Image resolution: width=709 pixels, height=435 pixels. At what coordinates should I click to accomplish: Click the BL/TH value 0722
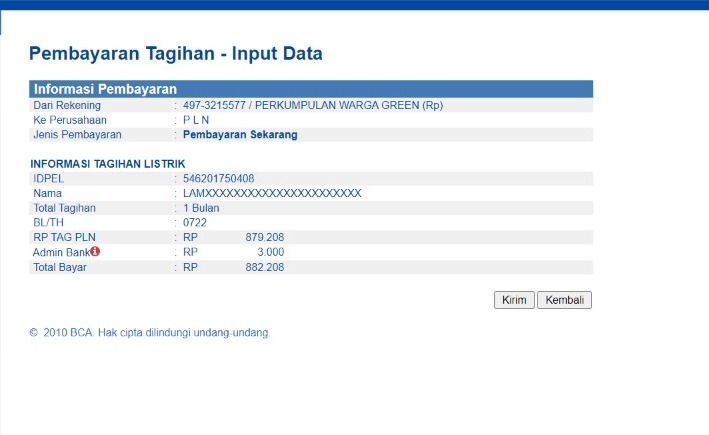(195, 223)
